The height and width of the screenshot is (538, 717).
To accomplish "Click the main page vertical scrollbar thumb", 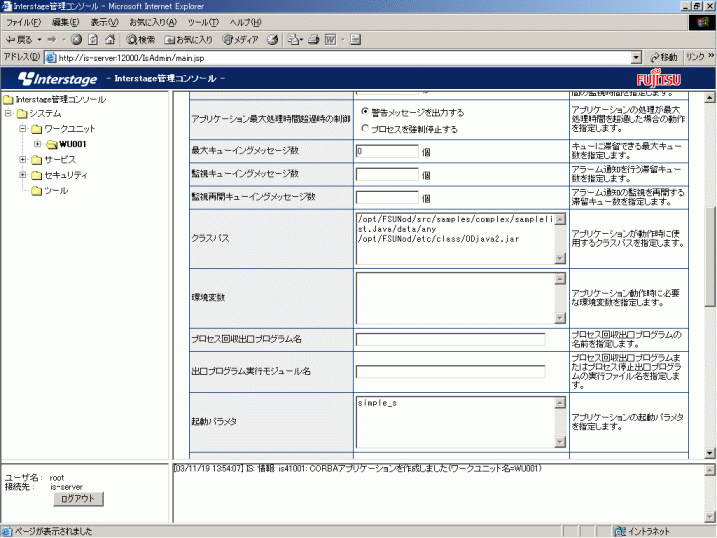I will (710, 257).
